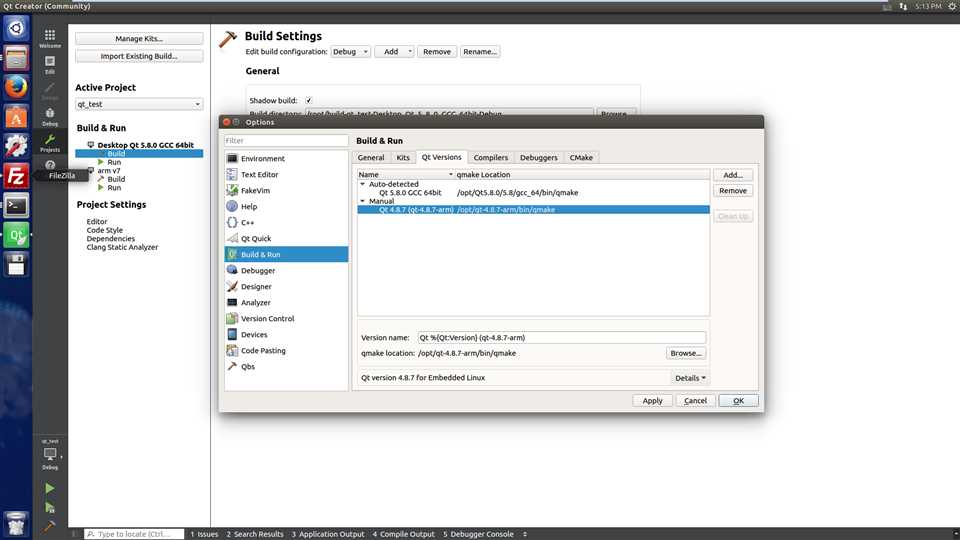
Task: Open FileZilla from the dock
Action: [16, 176]
